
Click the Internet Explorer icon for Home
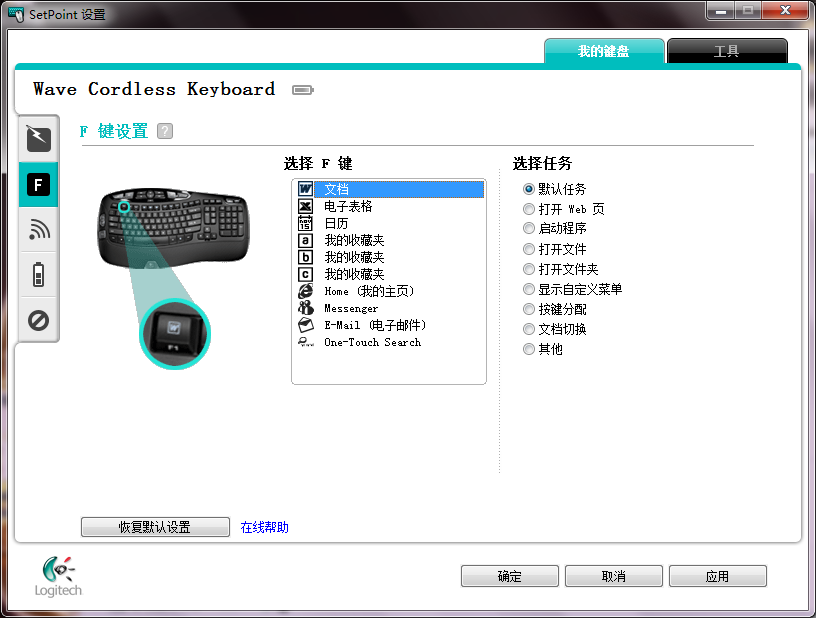click(x=305, y=291)
